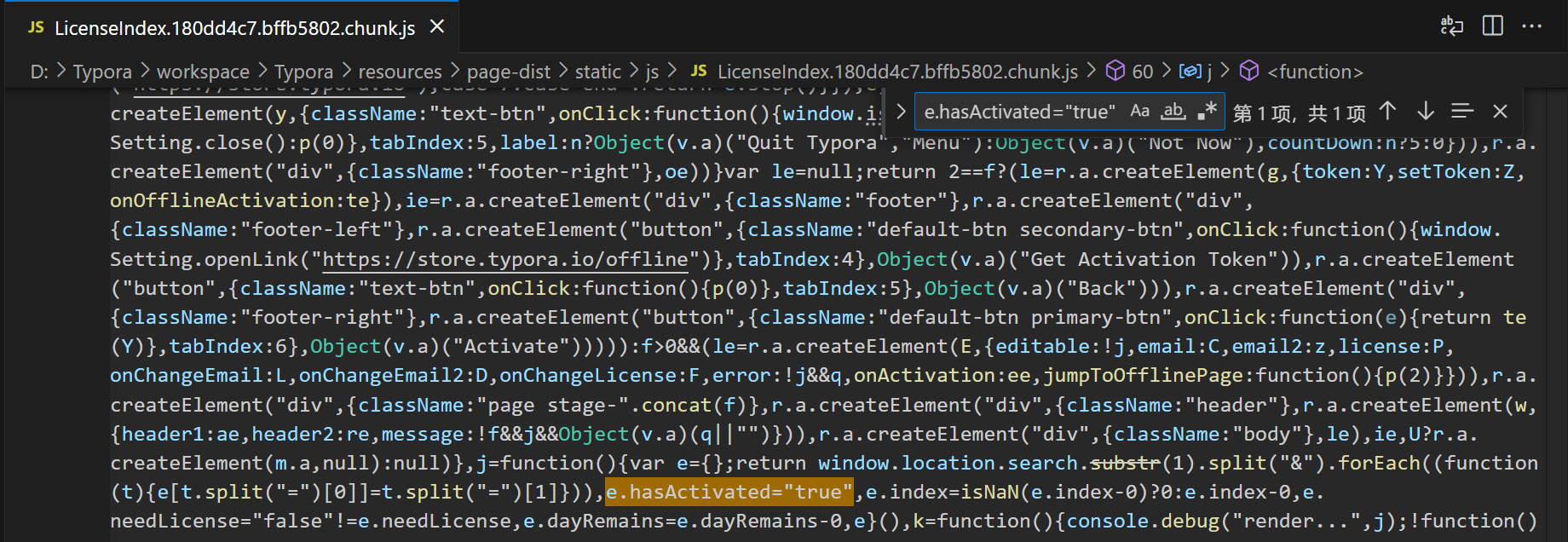Image resolution: width=1568 pixels, height=542 pixels.
Task: Open the j symbol breadcrumb
Action: point(1209,72)
